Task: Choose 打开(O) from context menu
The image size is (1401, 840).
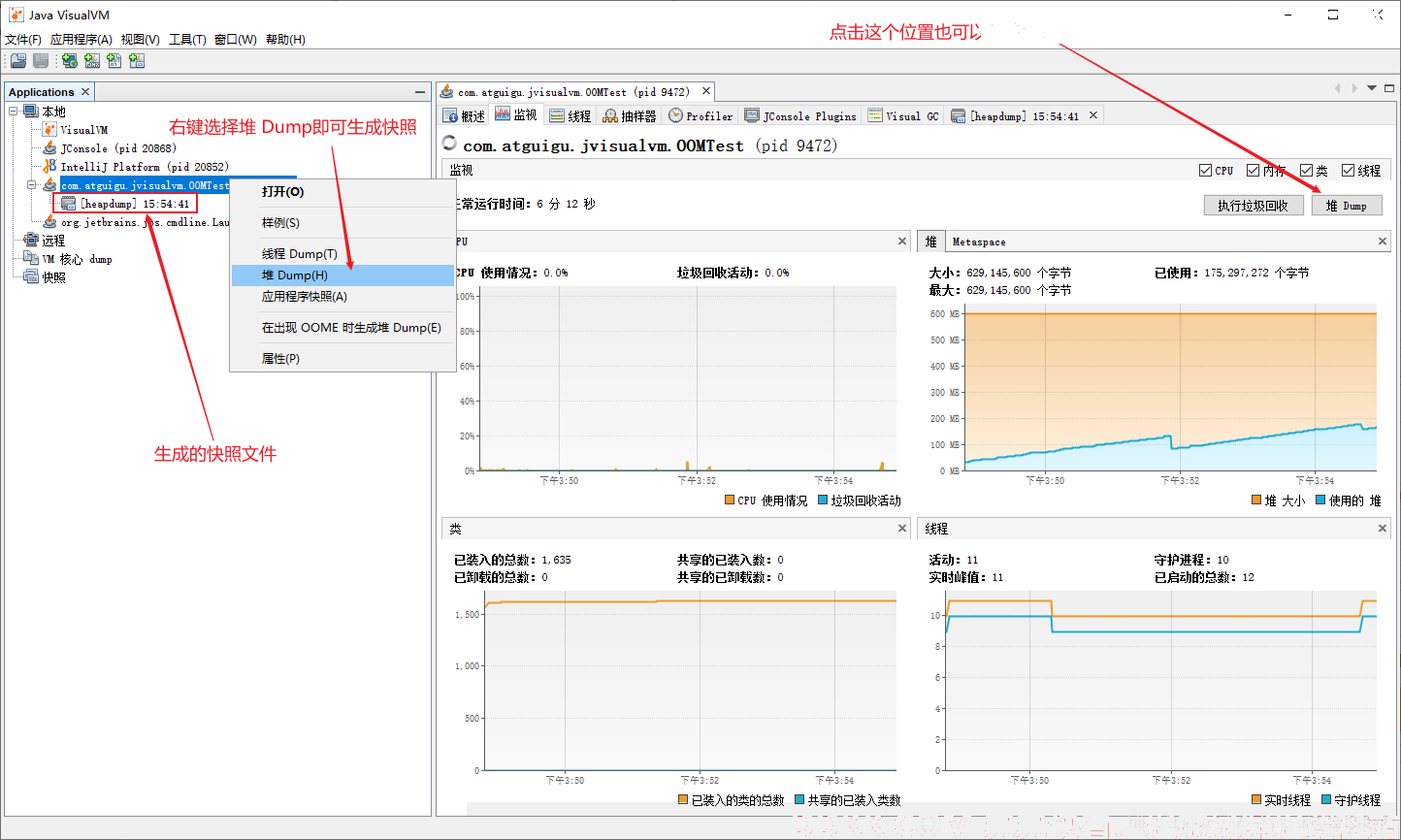Action: 342,192
